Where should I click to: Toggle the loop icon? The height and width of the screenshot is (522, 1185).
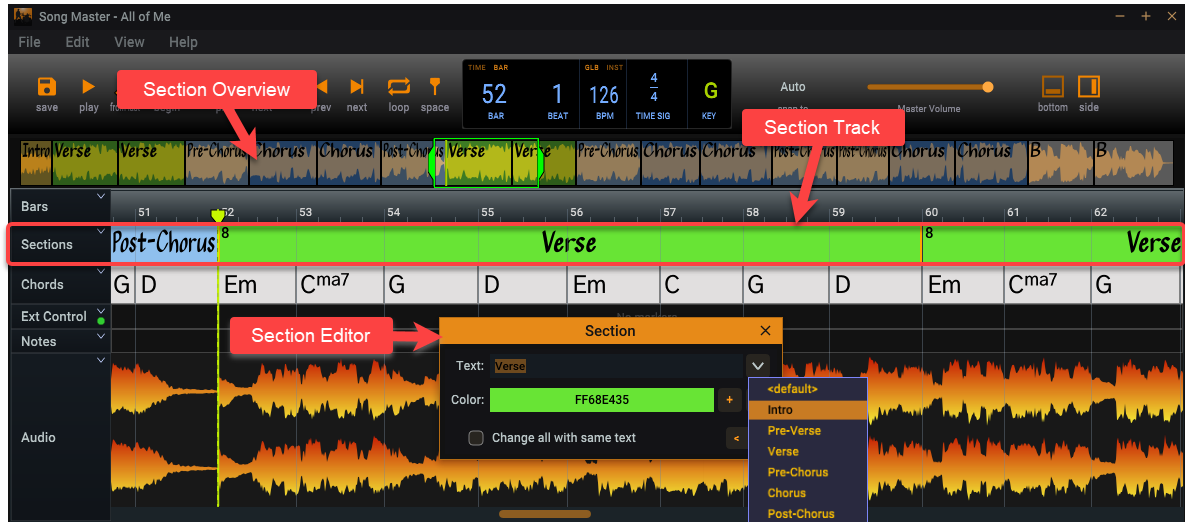point(399,87)
